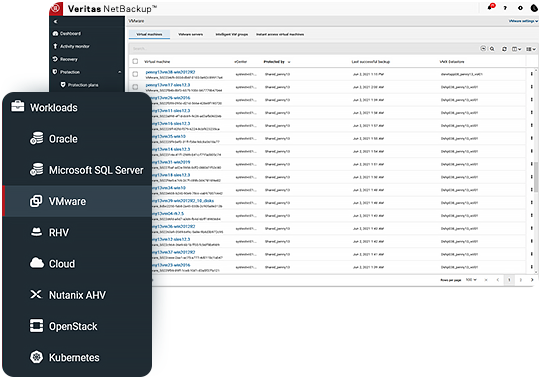The height and width of the screenshot is (378, 540).
Task: Open actions menu for vm04-rh7.5 row
Action: point(531,216)
